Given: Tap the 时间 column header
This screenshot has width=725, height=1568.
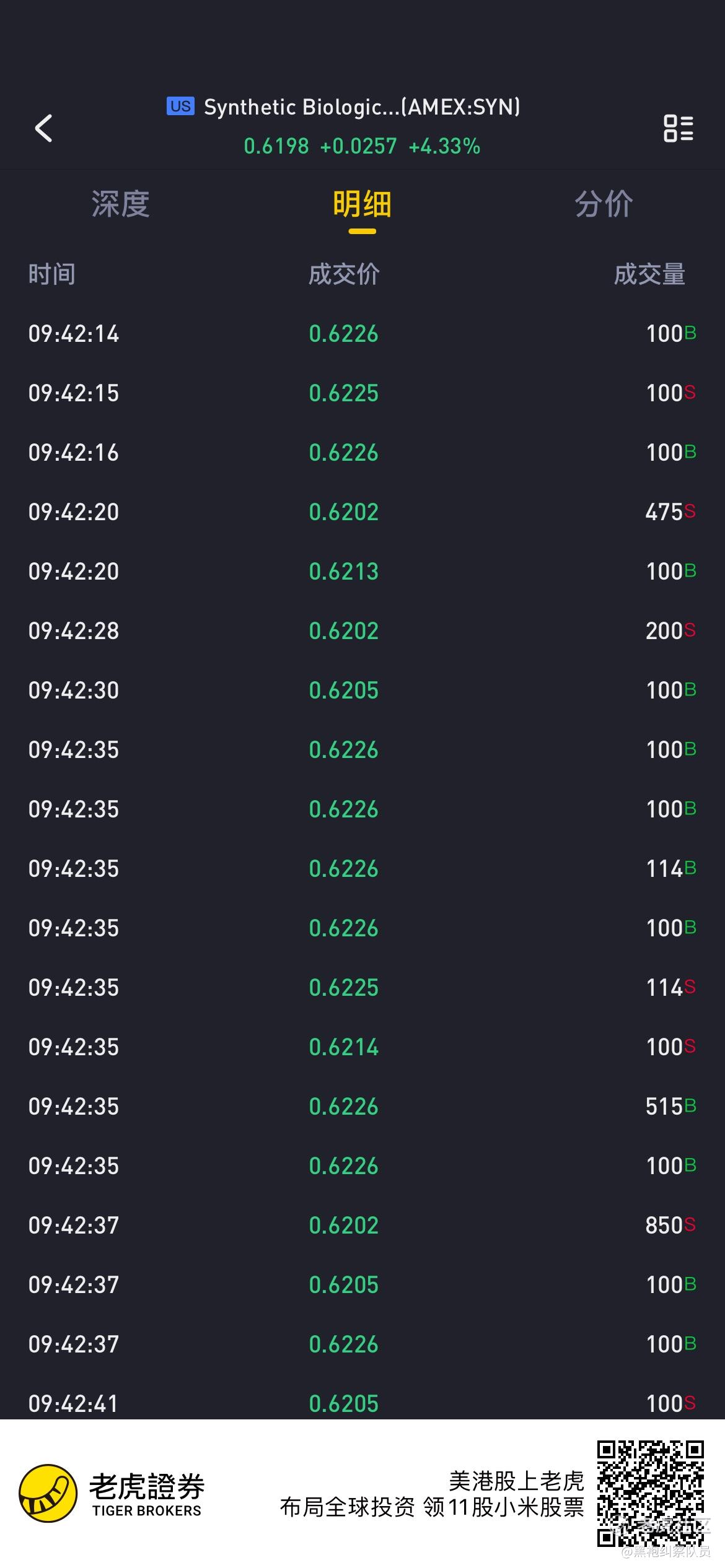Looking at the screenshot, I should click(x=52, y=274).
